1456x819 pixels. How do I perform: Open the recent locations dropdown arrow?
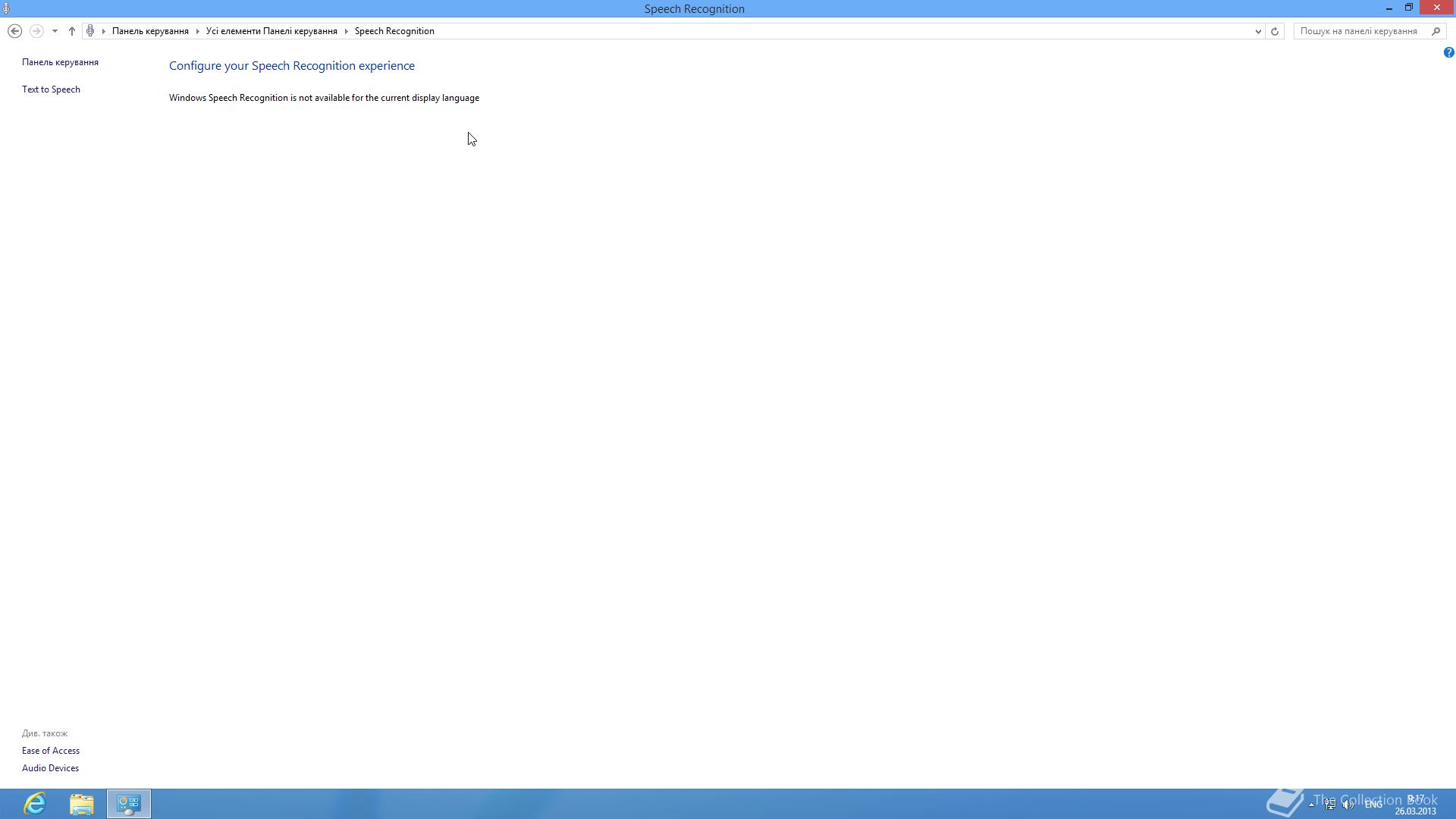[55, 31]
